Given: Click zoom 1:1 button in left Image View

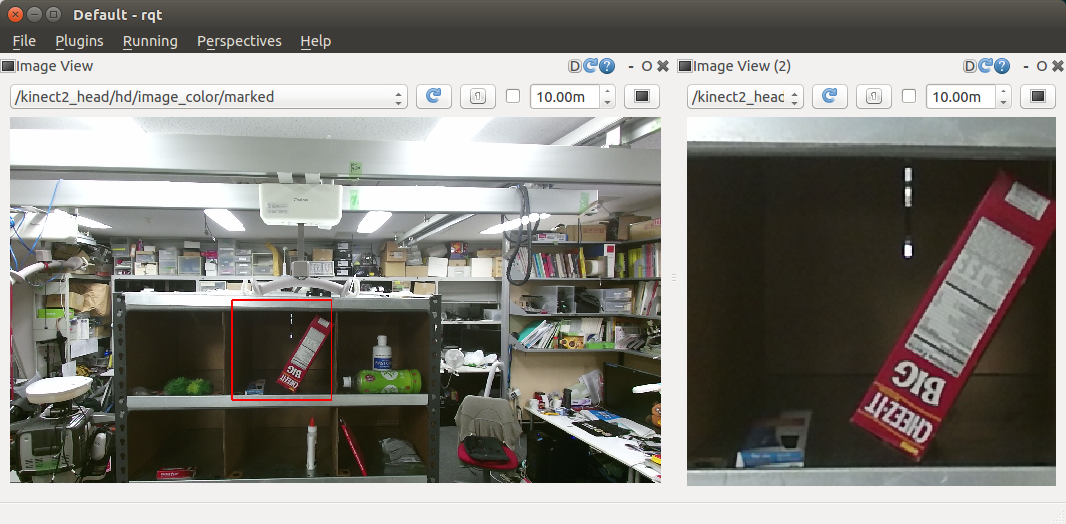Looking at the screenshot, I should click(x=478, y=97).
